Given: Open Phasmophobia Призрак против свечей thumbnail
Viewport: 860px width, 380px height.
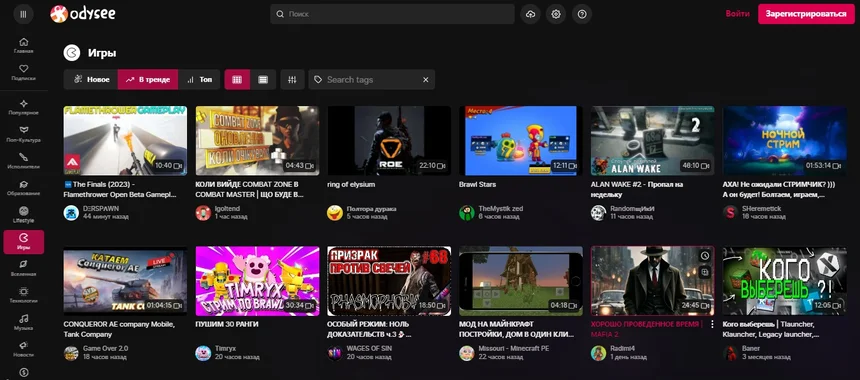Looking at the screenshot, I should (x=389, y=281).
